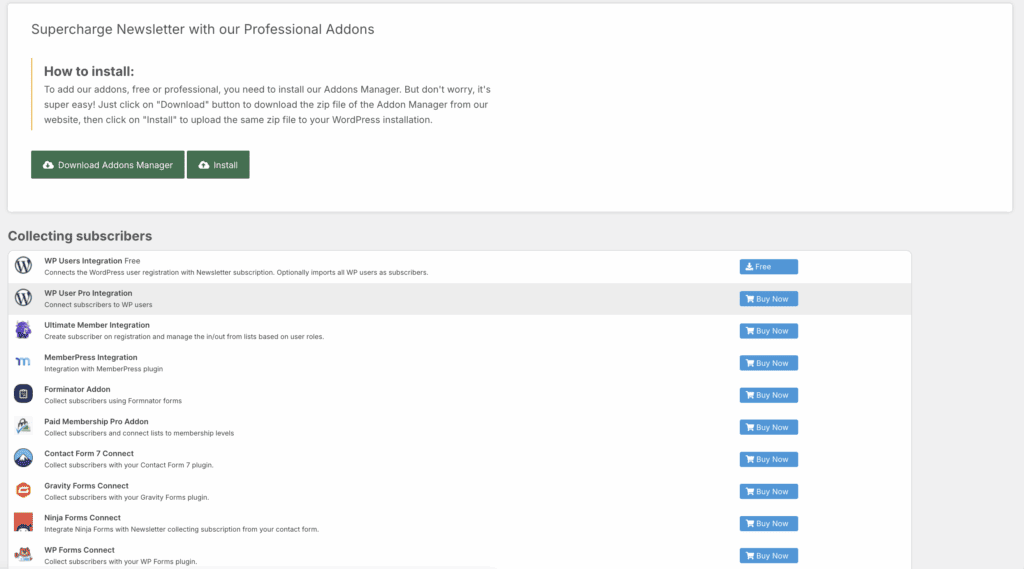1024x569 pixels.
Task: Click the Gravity Forms logo icon
Action: [x=24, y=489]
